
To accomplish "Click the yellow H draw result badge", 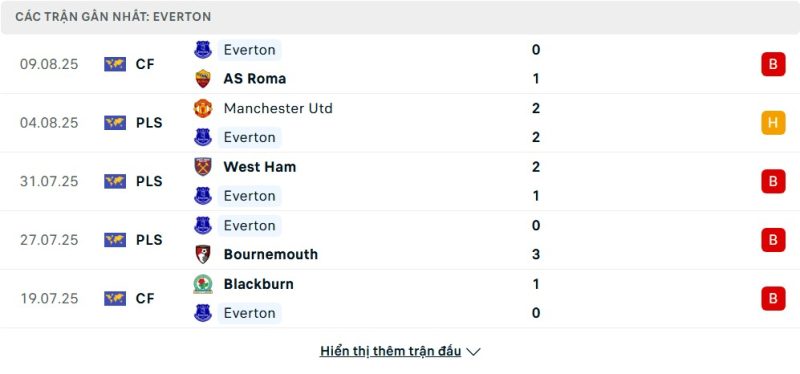I will point(773,123).
